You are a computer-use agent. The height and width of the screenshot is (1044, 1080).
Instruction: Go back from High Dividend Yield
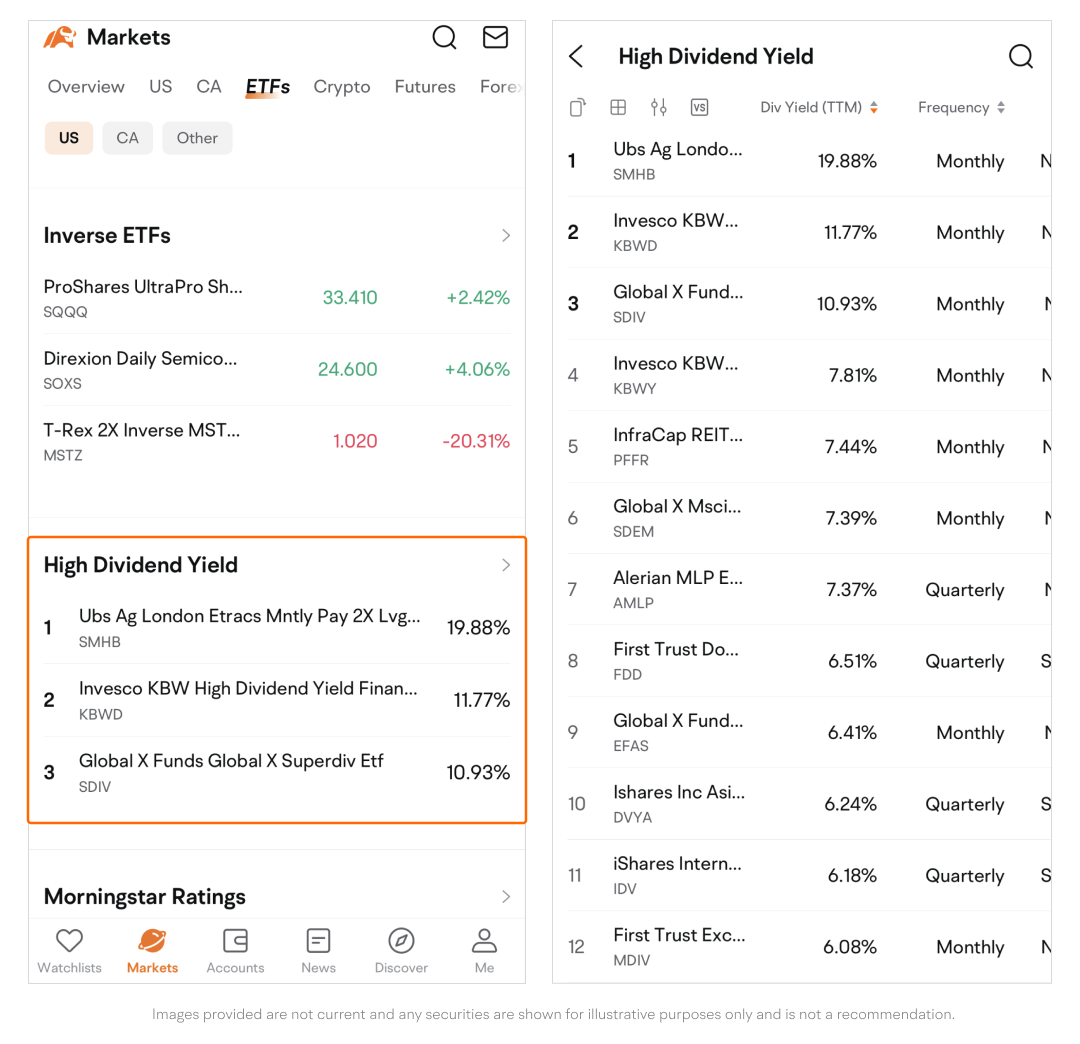point(576,56)
